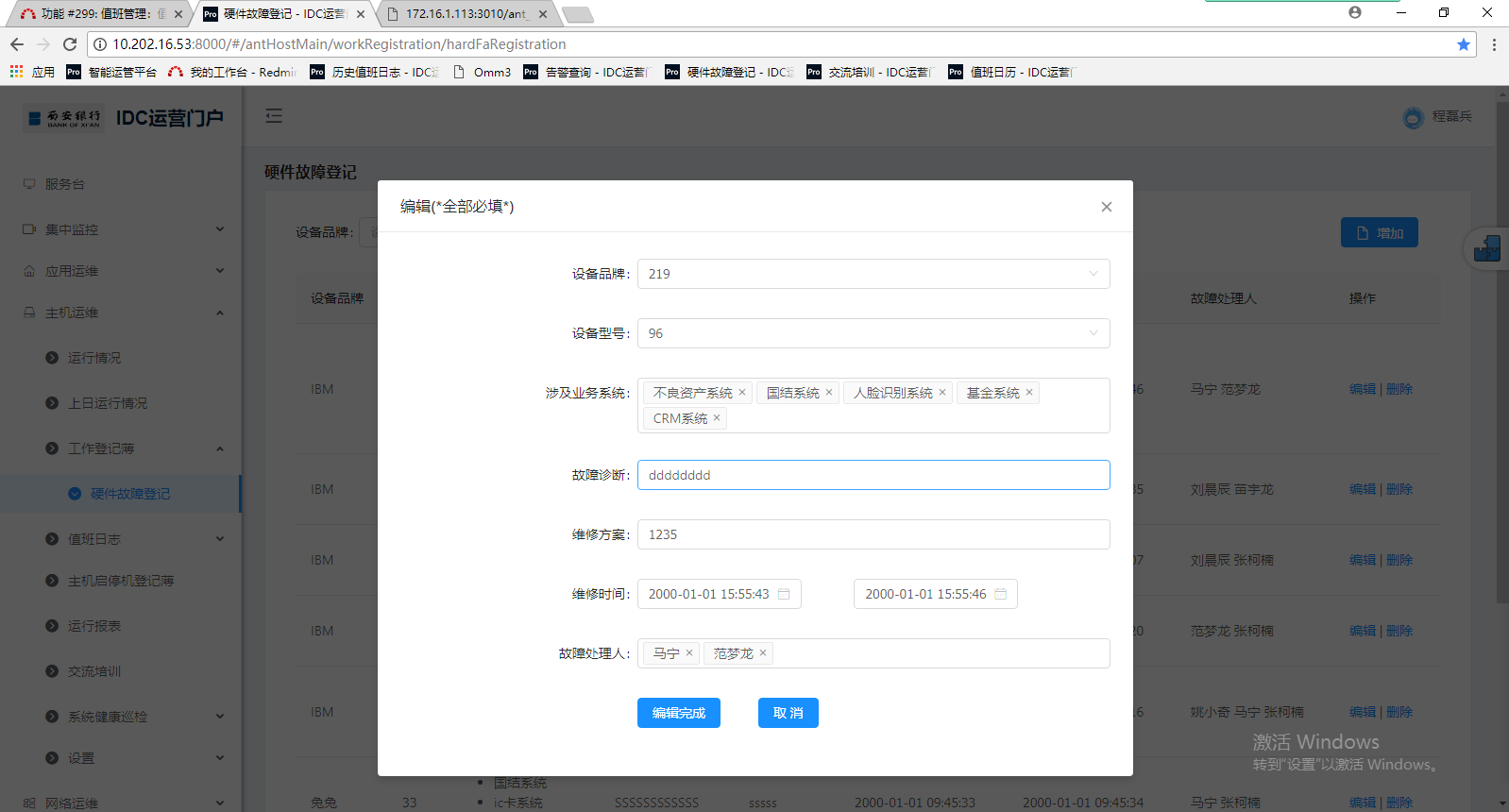Switch to 功能 #299 值班管理 tab
This screenshot has height=812, width=1509.
(x=97, y=14)
